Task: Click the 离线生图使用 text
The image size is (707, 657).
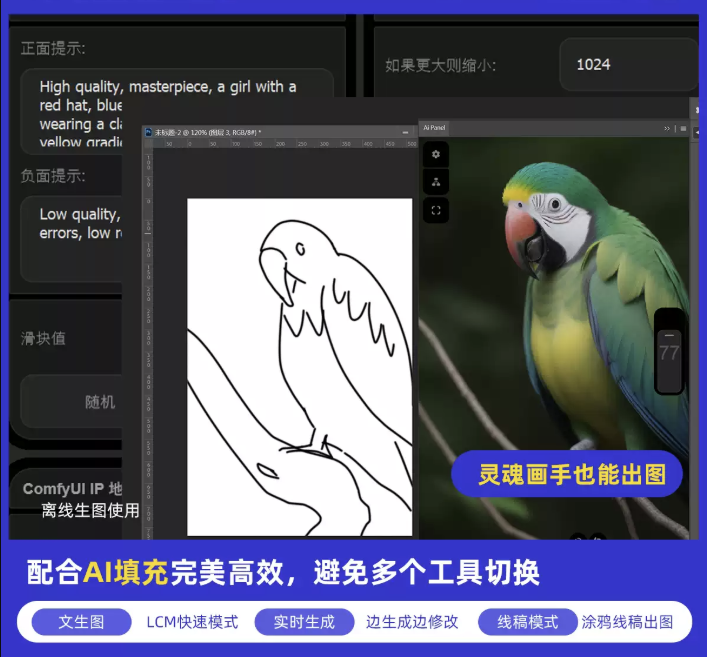Action: pyautogui.click(x=90, y=510)
